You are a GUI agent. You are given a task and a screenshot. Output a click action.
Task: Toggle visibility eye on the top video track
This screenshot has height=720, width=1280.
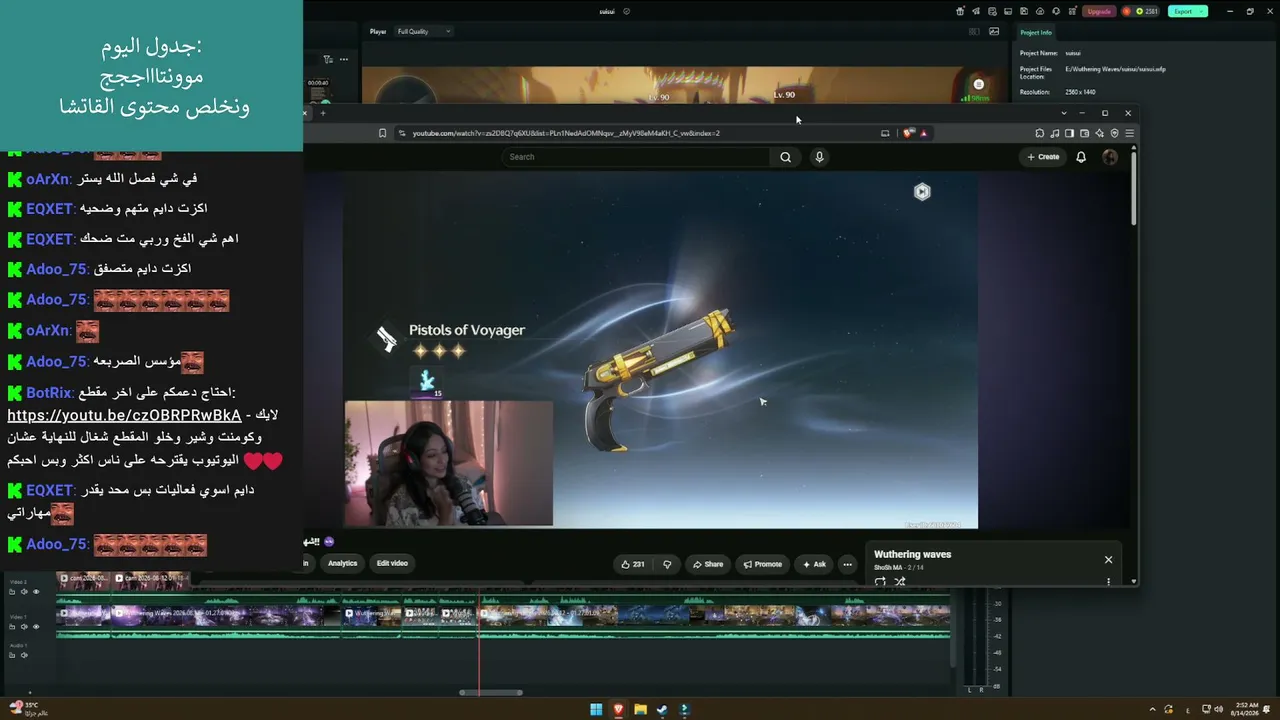click(37, 592)
